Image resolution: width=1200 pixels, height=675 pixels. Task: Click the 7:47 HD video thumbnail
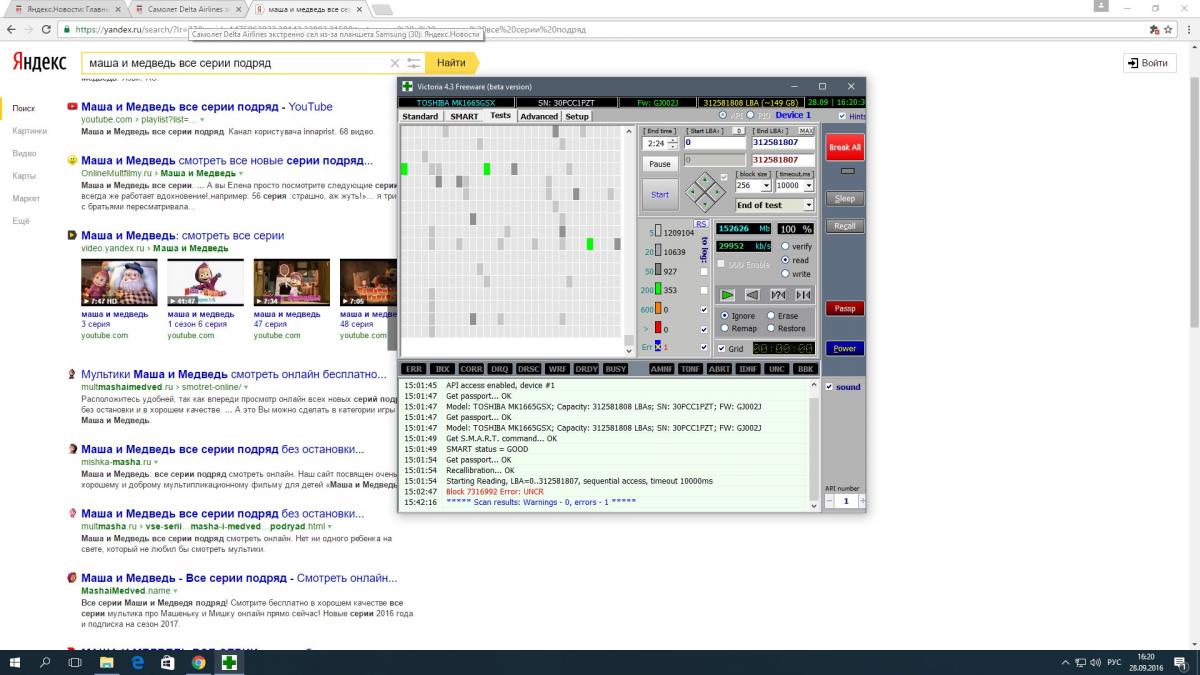(x=119, y=283)
